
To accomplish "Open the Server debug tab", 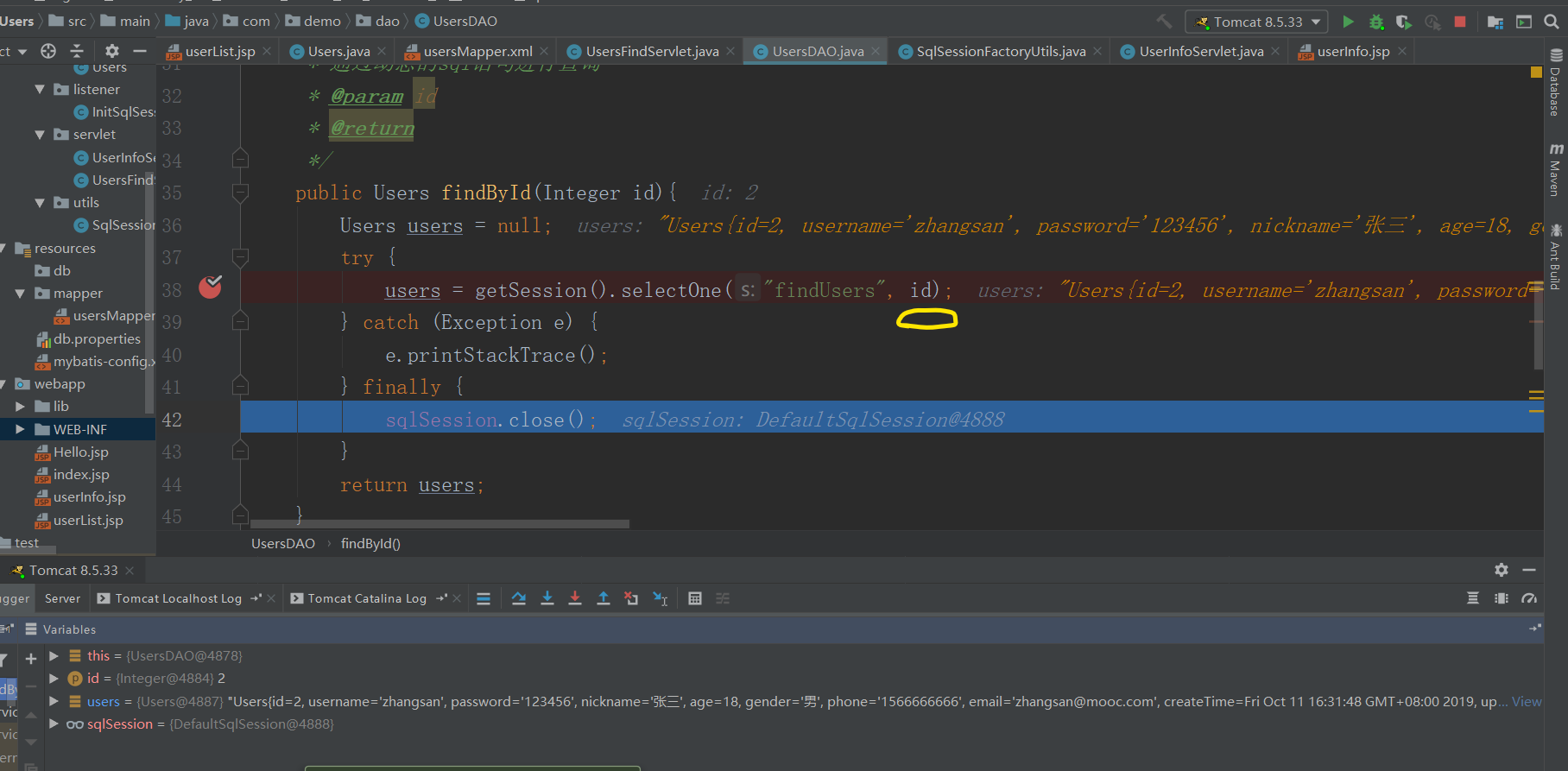I will [x=62, y=598].
